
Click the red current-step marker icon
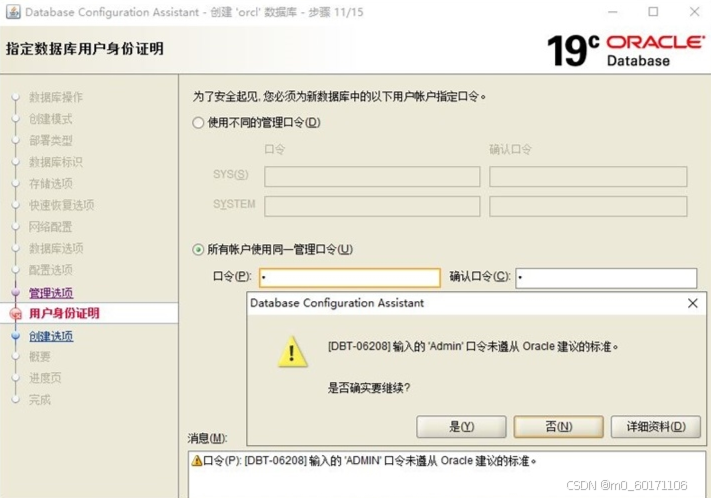16,313
